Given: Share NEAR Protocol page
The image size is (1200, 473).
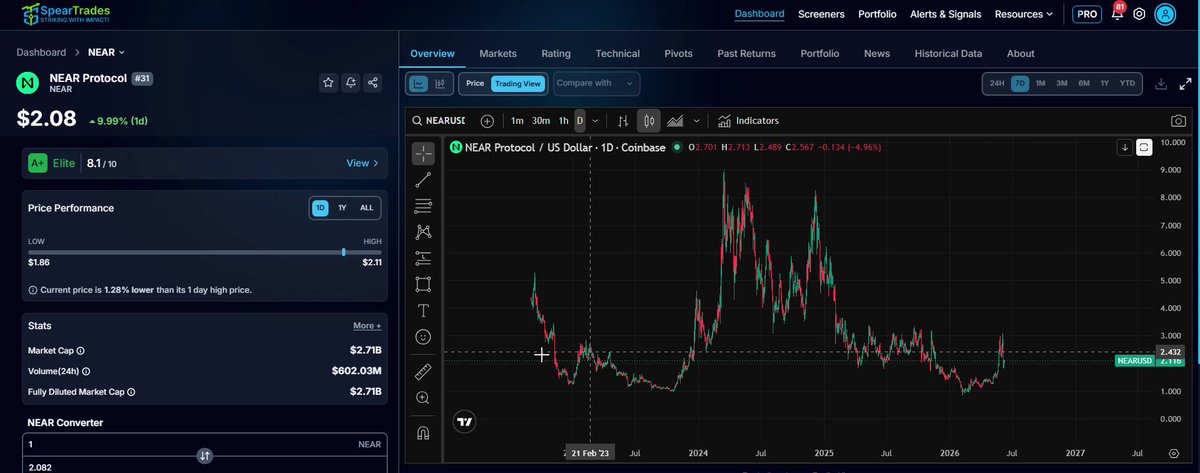Looking at the screenshot, I should [x=373, y=83].
